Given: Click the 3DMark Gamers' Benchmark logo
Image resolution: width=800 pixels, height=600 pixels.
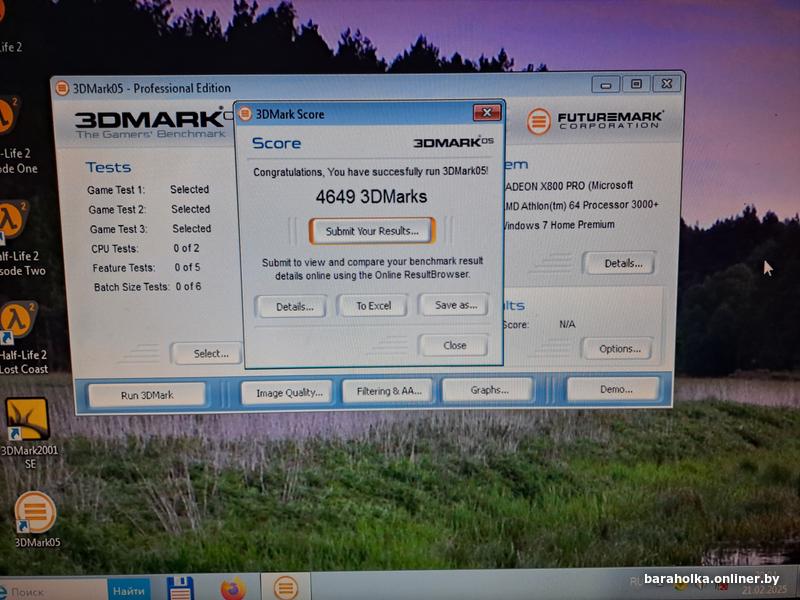Looking at the screenshot, I should [150, 123].
